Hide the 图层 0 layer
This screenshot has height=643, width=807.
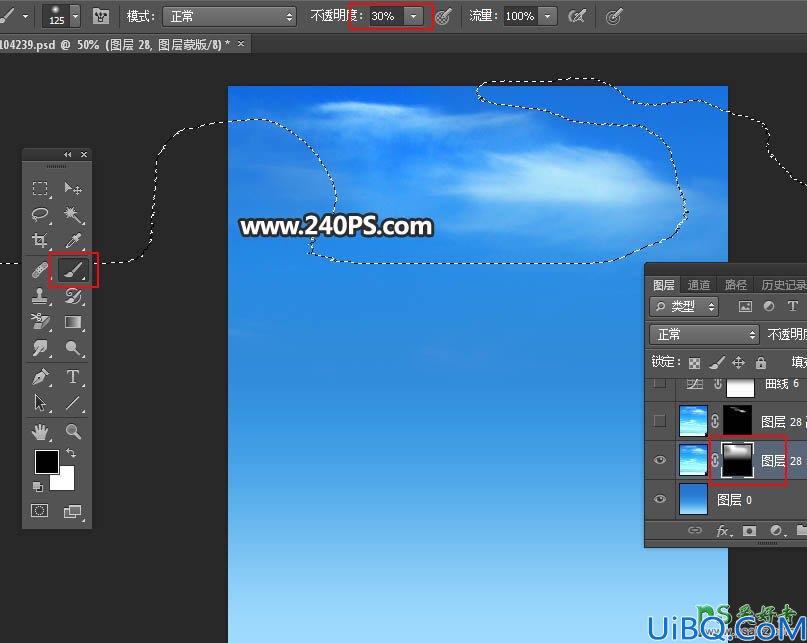click(660, 499)
